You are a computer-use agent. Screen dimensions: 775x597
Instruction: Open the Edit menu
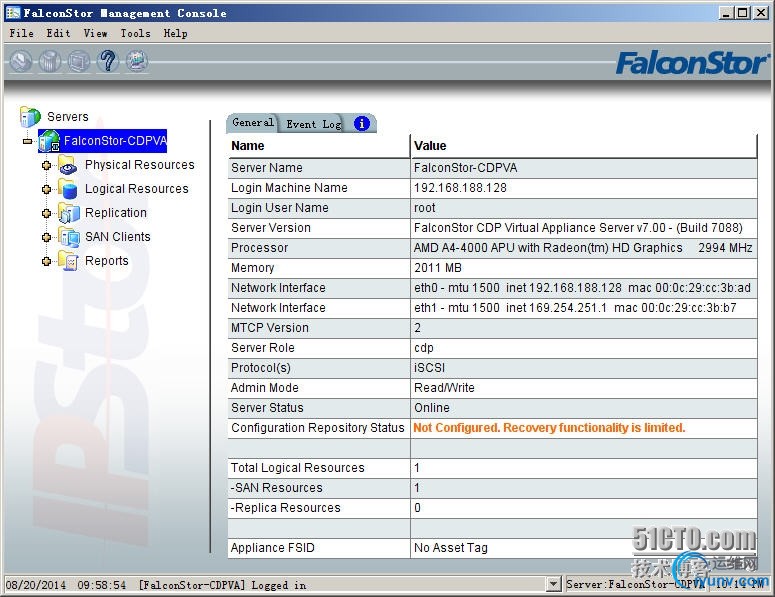(58, 33)
